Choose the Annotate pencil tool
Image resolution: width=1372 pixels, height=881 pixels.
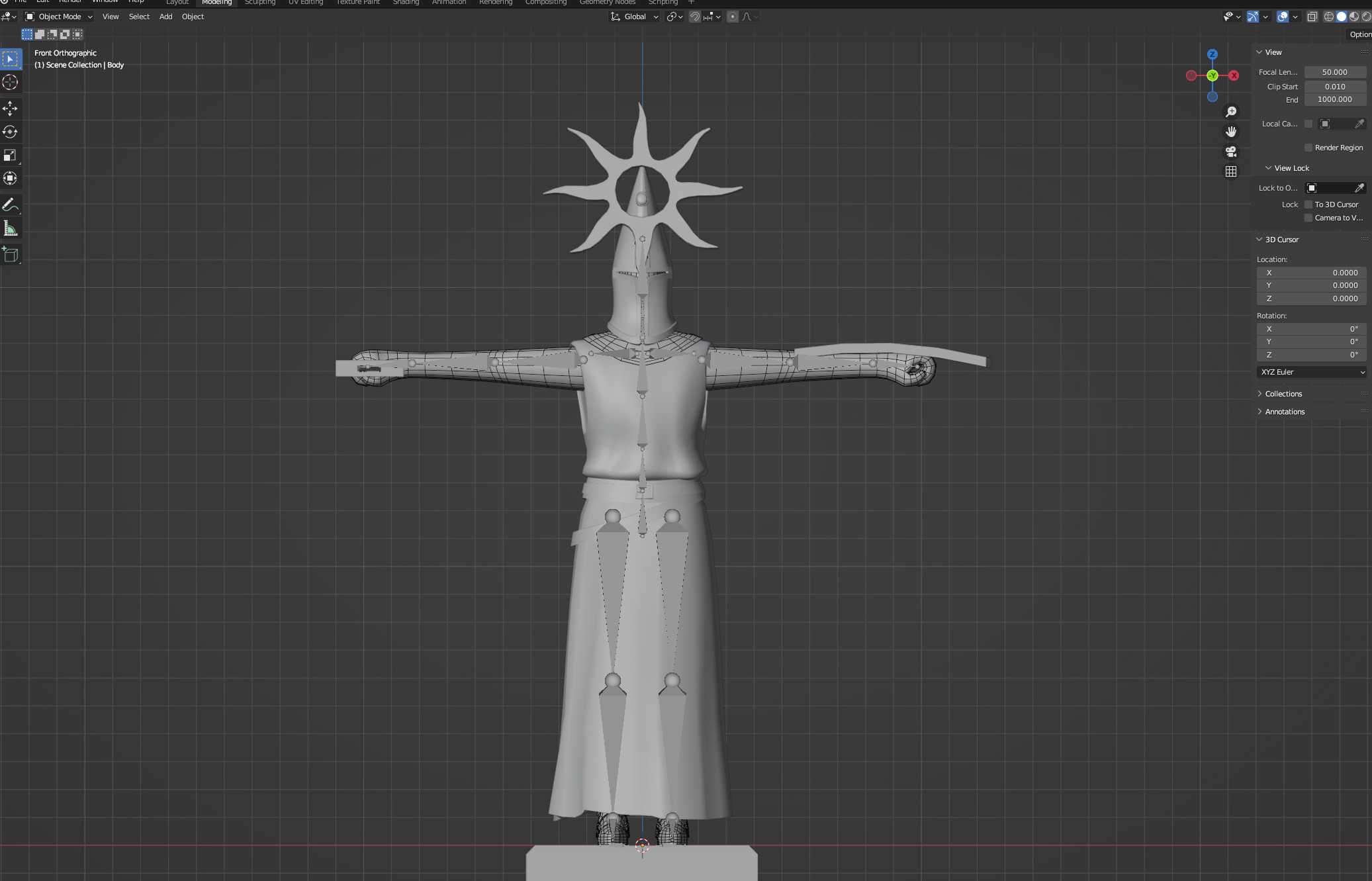(x=10, y=205)
